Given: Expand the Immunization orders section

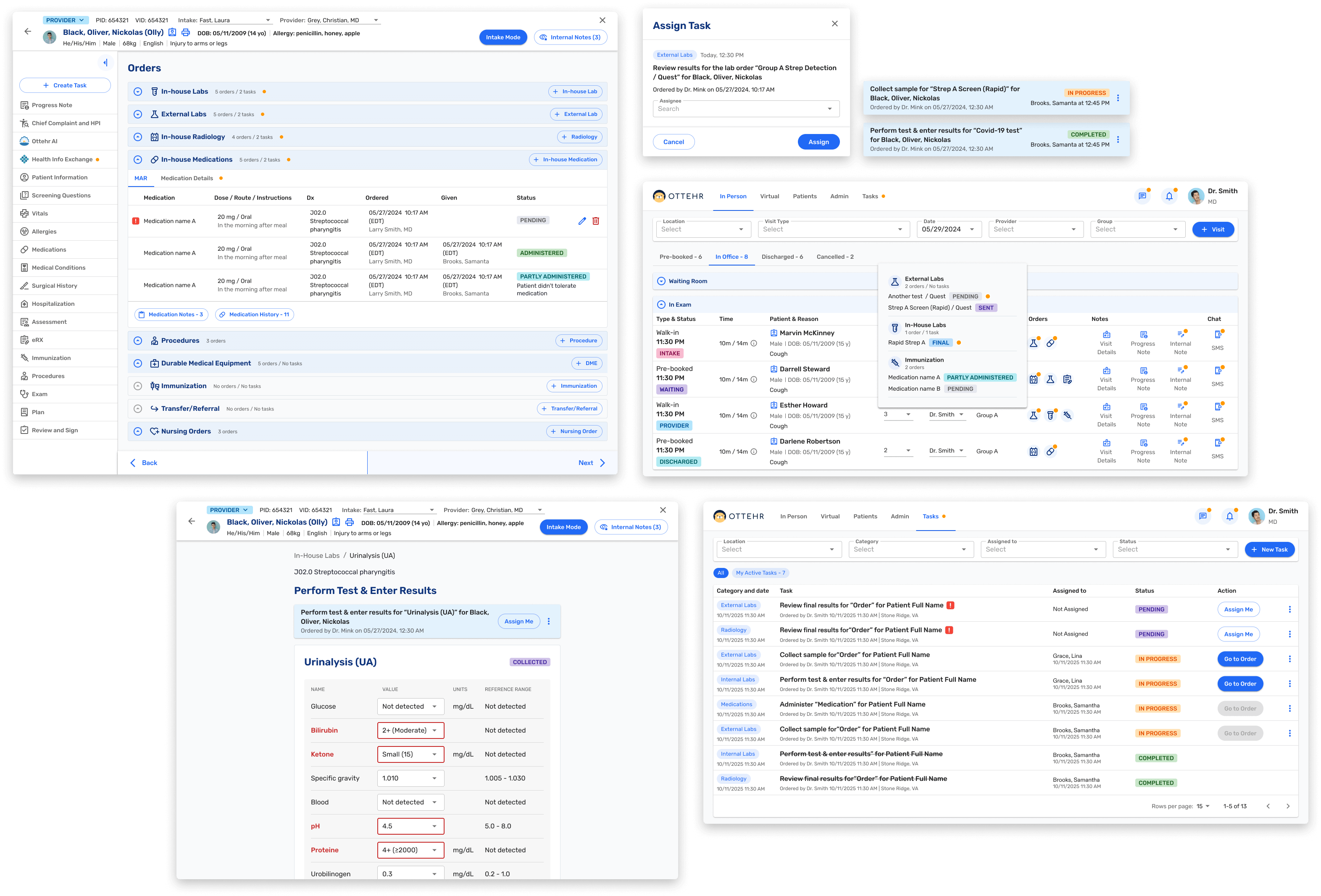Looking at the screenshot, I should [x=137, y=386].
